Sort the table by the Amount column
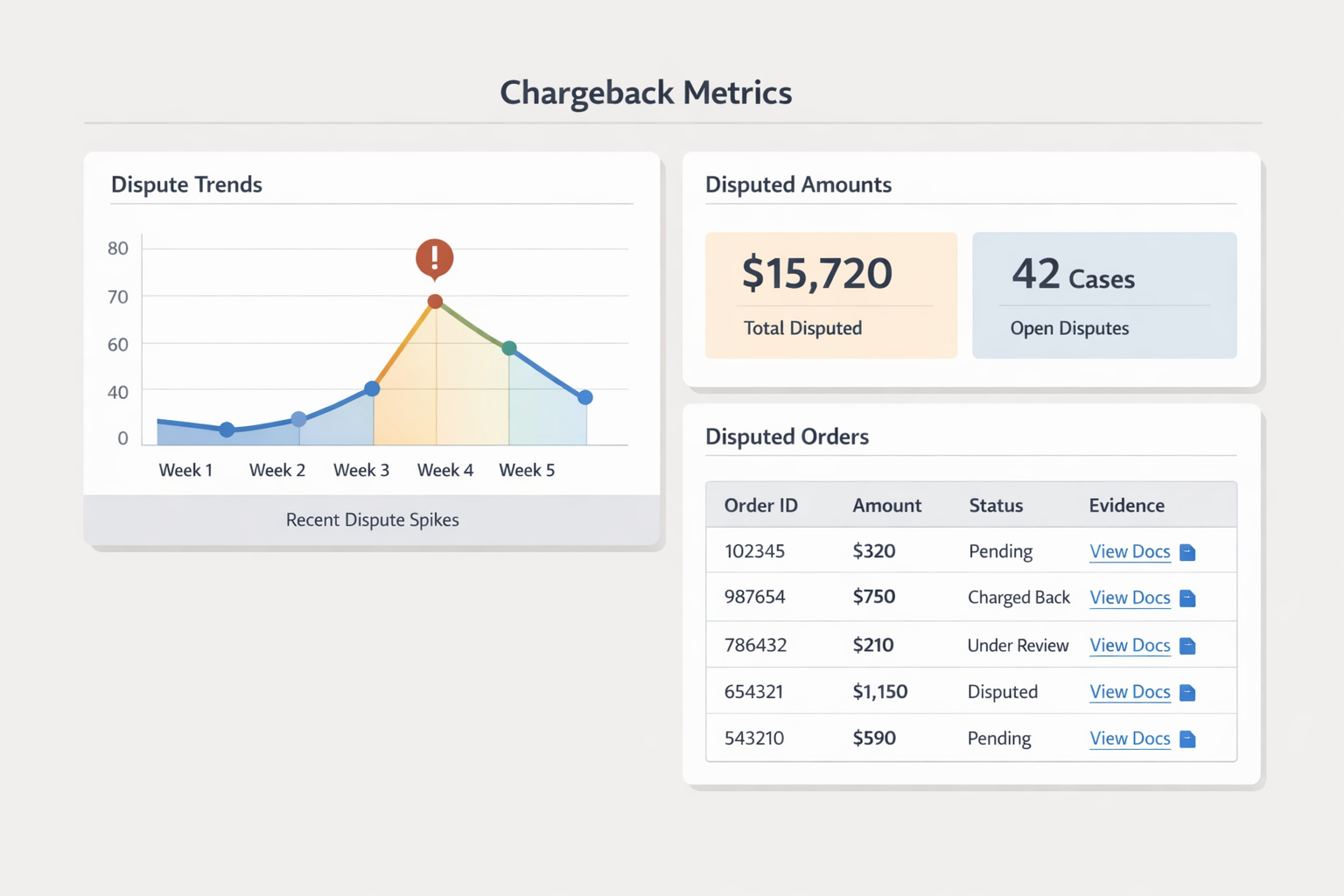Screen dimensions: 1344x896 [886, 505]
